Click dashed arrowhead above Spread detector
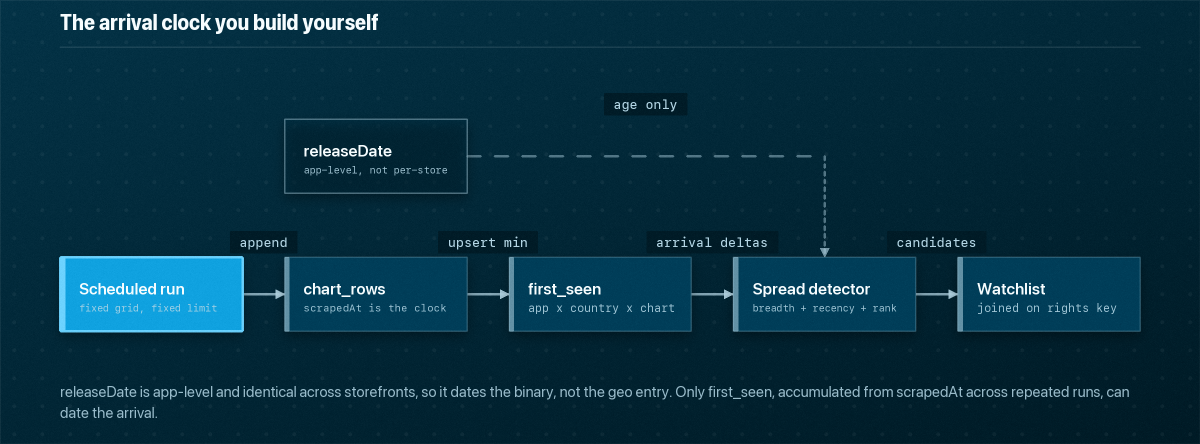 [825, 251]
